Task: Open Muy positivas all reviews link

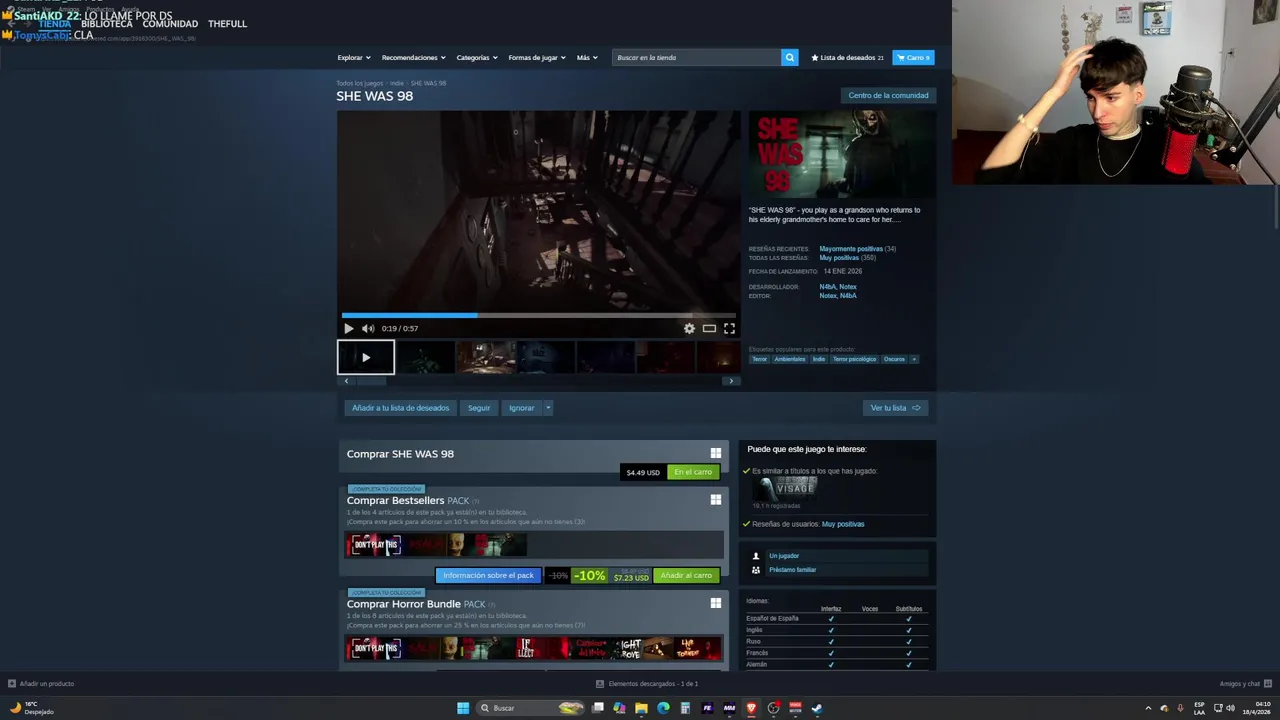Action: coord(839,258)
